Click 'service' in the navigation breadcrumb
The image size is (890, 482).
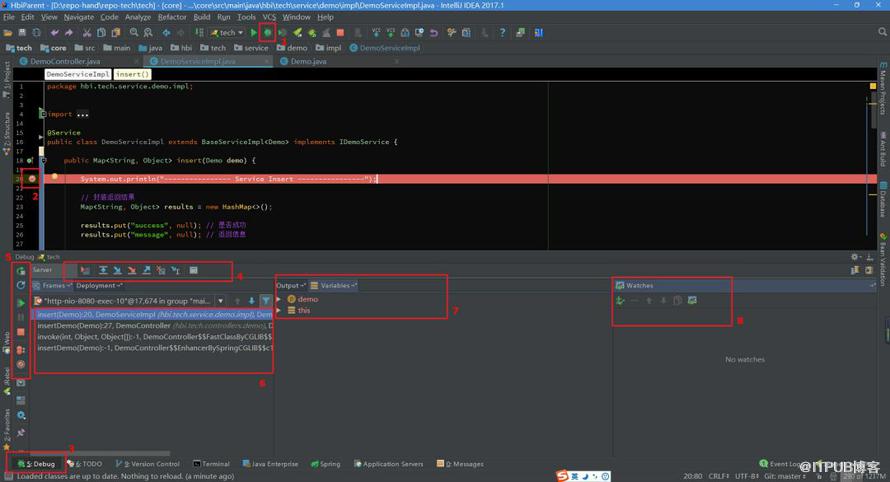(x=250, y=48)
